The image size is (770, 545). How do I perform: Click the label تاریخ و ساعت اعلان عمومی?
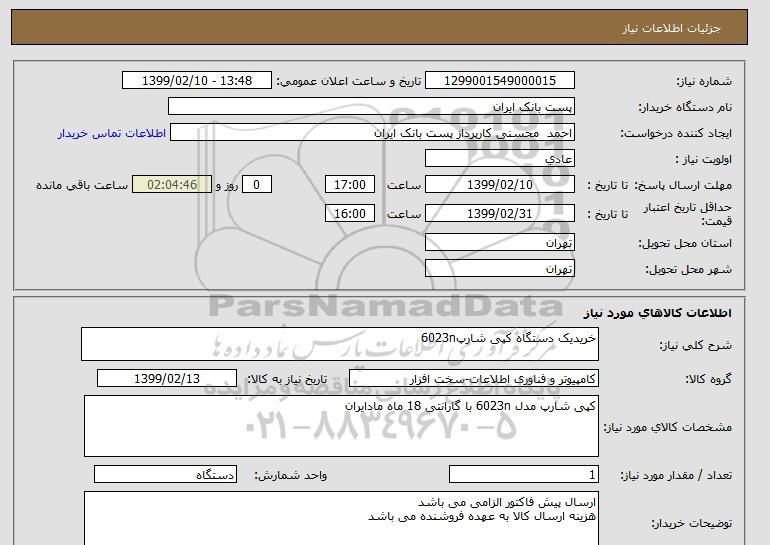(349, 81)
